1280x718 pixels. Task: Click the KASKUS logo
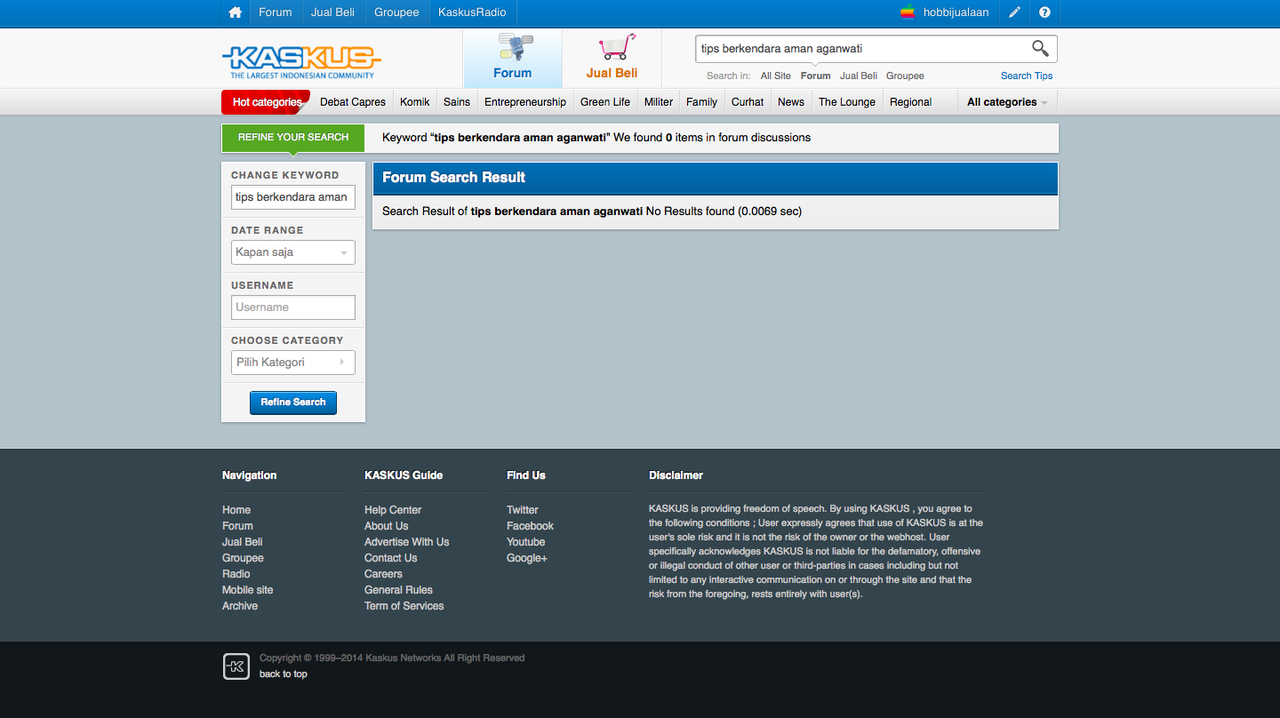(301, 62)
